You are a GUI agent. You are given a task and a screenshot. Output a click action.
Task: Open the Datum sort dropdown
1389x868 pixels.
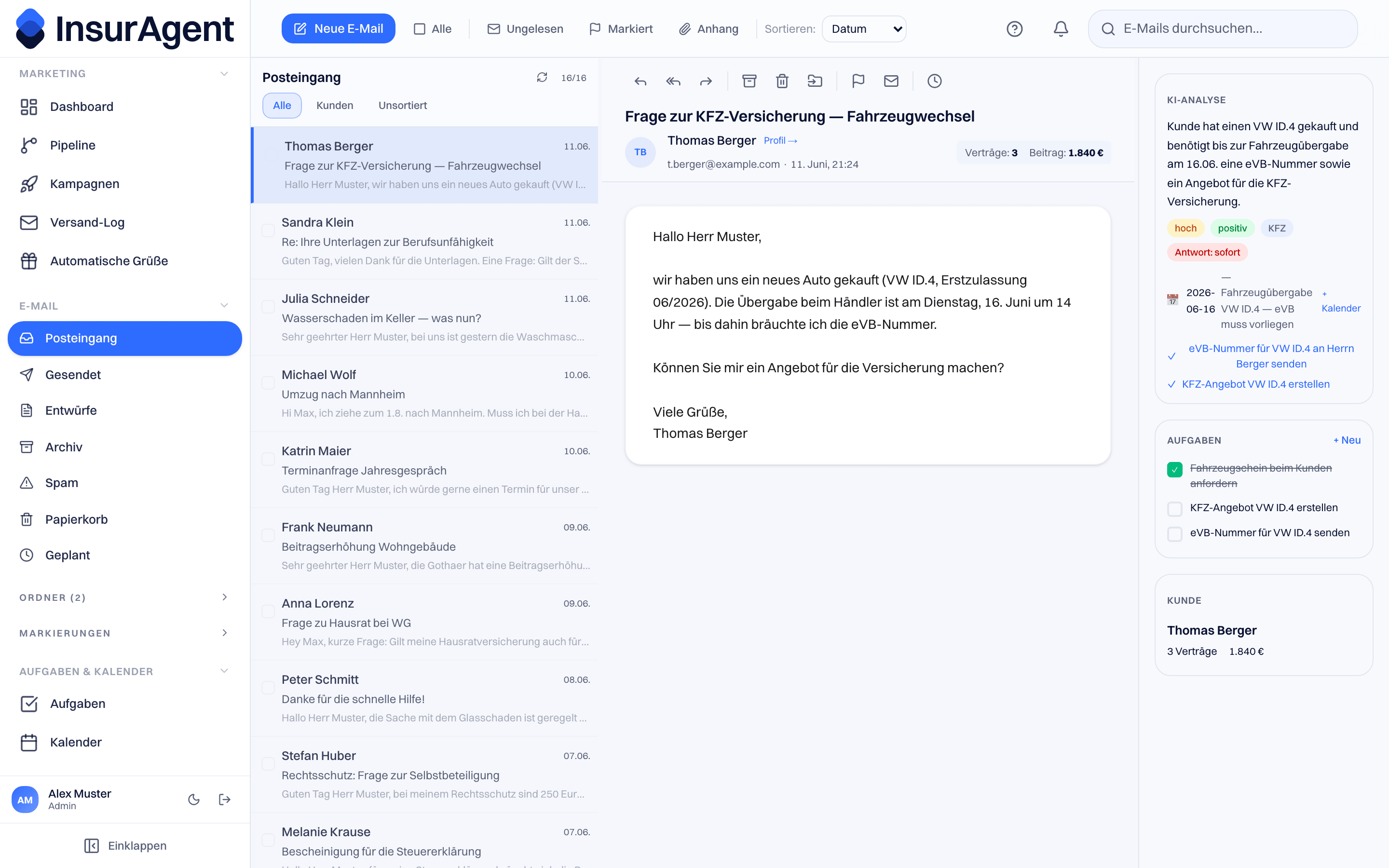864,29
